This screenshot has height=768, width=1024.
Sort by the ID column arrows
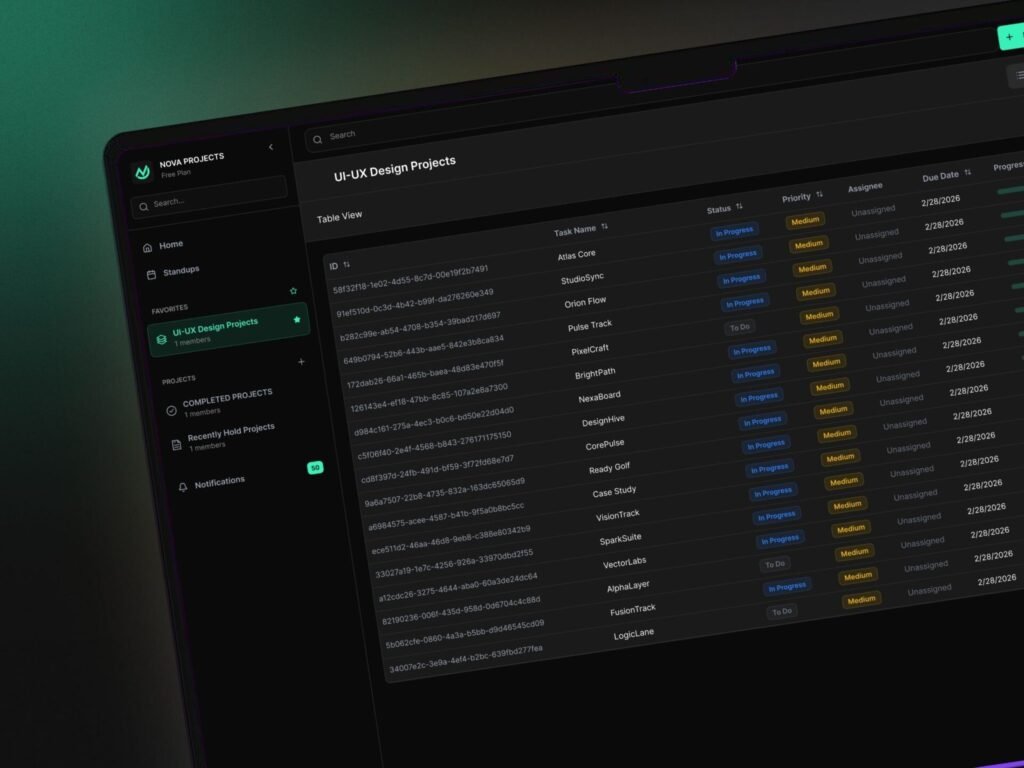pyautogui.click(x=347, y=264)
